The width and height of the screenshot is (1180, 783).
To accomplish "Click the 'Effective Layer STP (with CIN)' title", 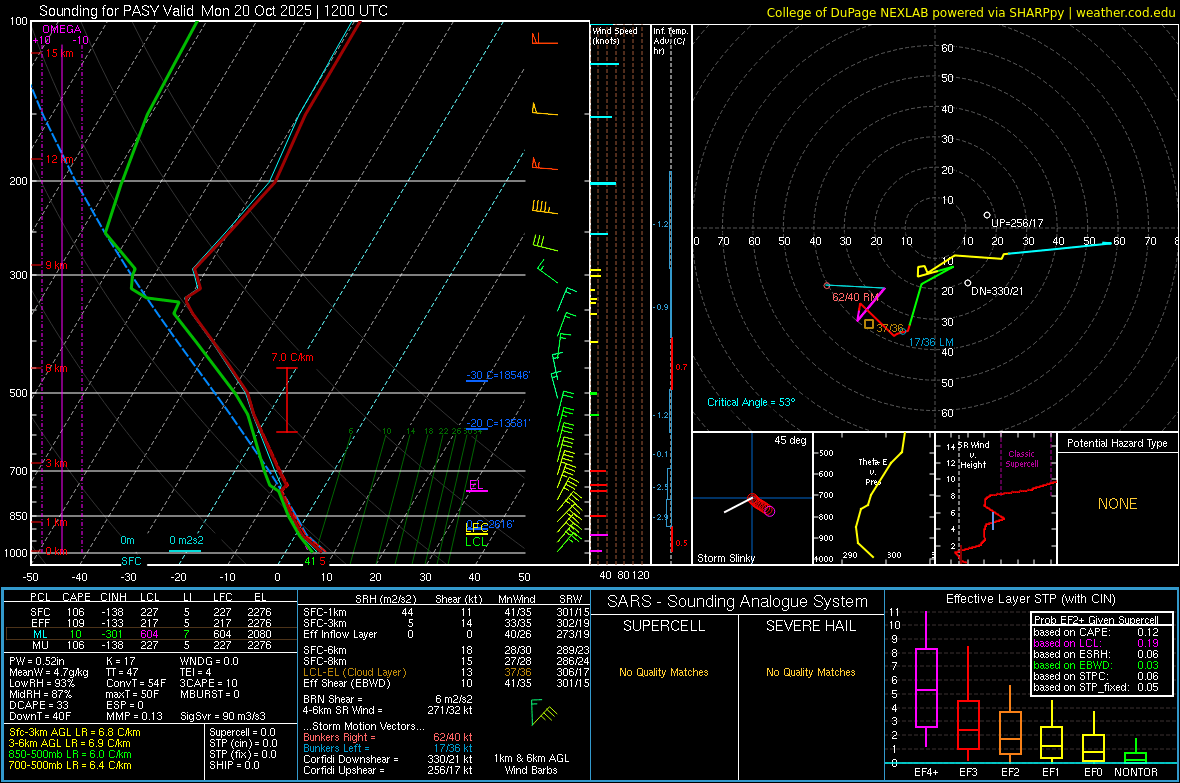I will coord(1031,599).
